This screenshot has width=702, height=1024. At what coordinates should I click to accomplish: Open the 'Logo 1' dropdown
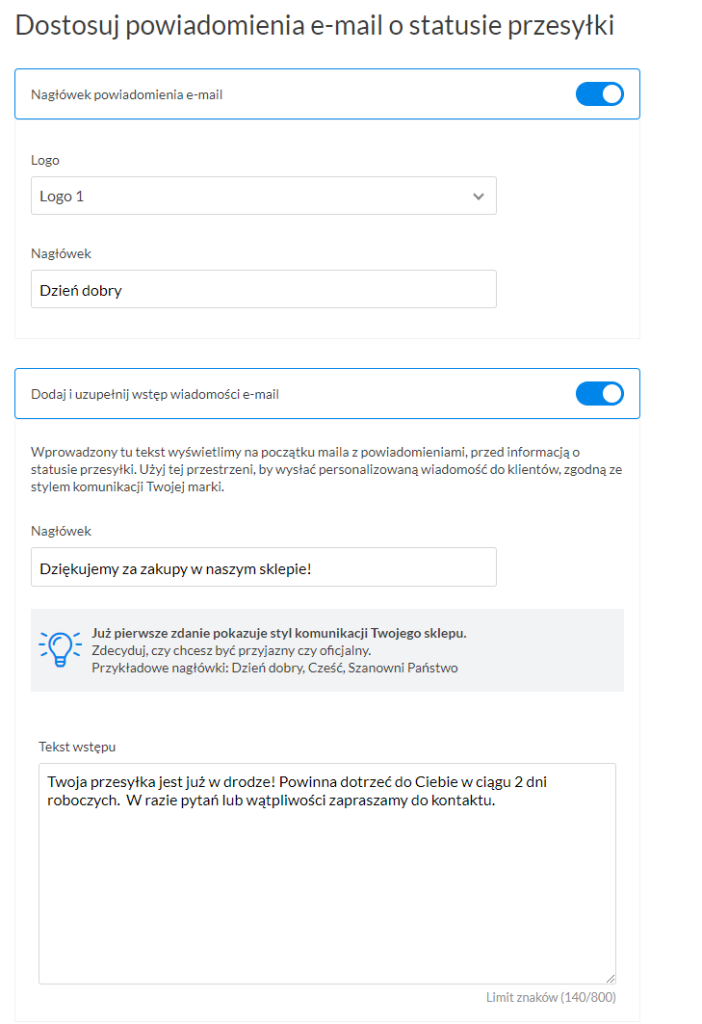pyautogui.click(x=263, y=197)
